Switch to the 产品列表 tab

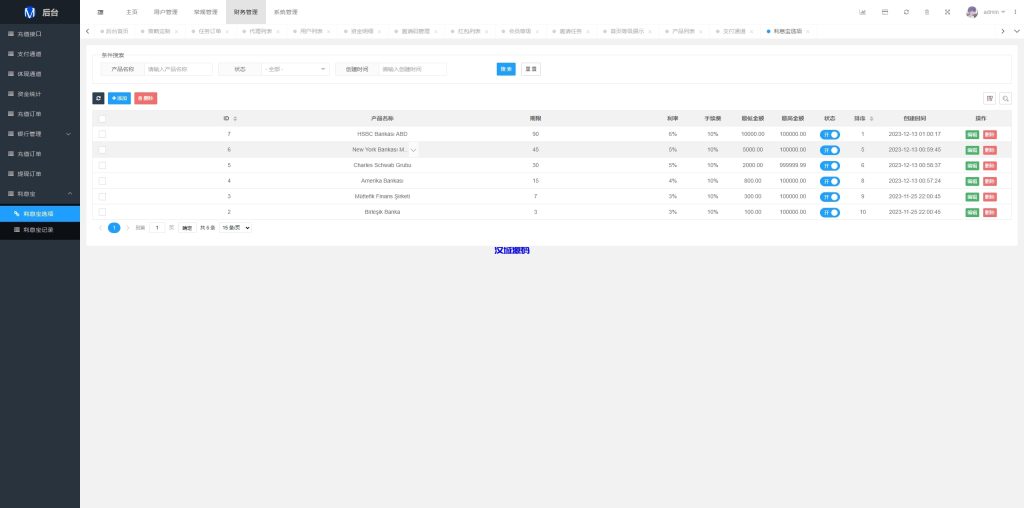point(682,32)
